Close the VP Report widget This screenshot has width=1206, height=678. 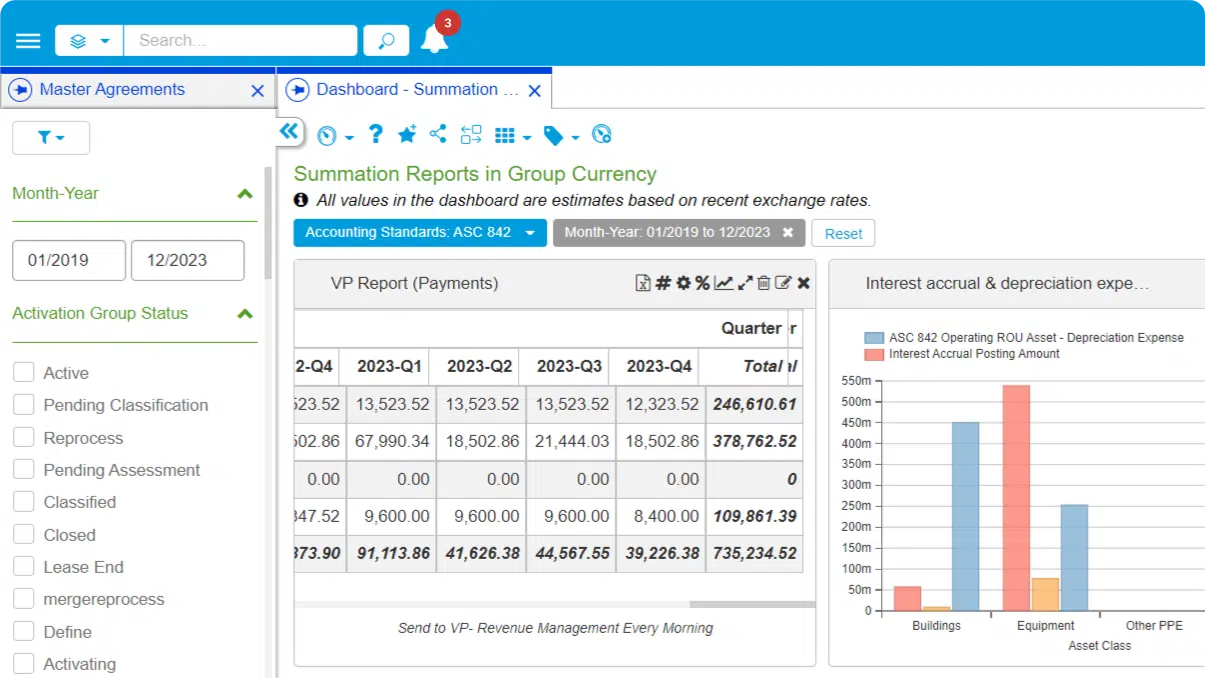(x=803, y=284)
